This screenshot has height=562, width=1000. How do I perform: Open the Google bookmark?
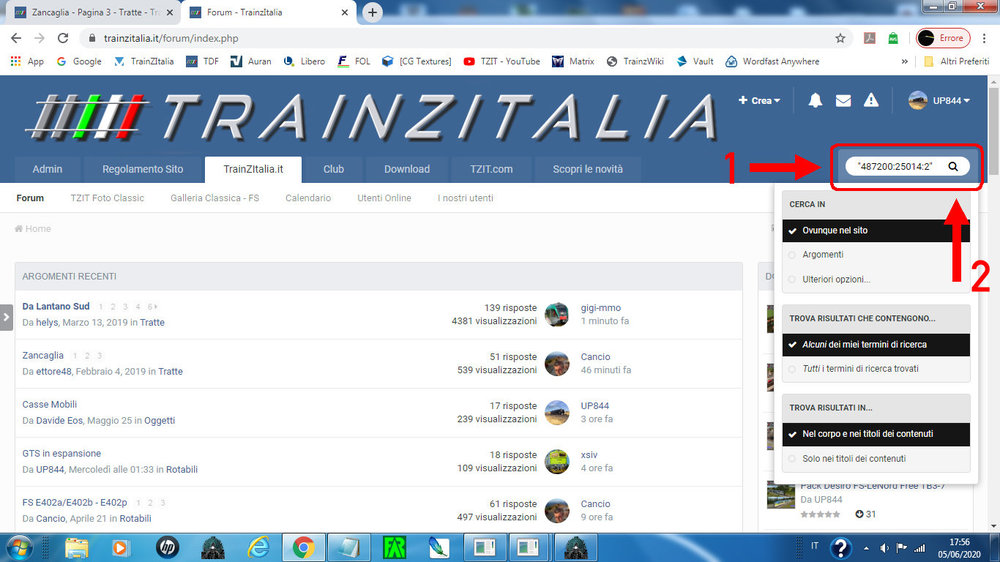(79, 61)
